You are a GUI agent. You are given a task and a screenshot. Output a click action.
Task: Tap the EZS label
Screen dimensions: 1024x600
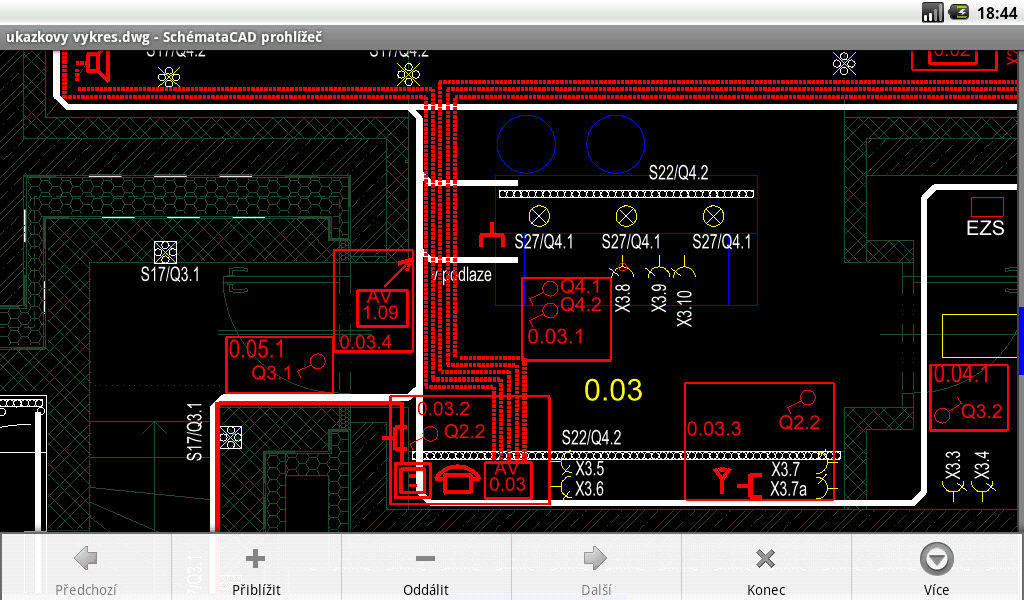(x=985, y=228)
